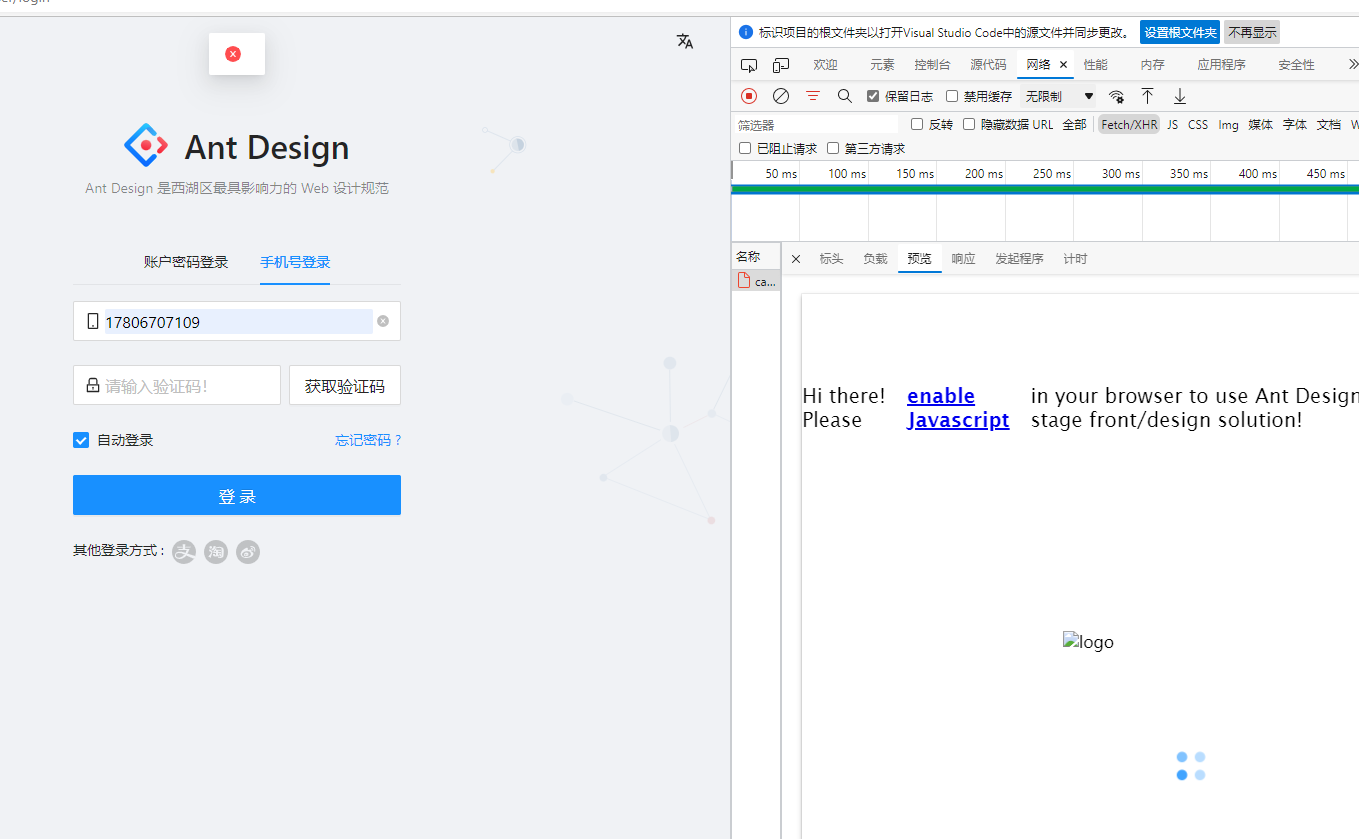
Task: Click the 忘记密码？ link
Action: click(x=368, y=440)
